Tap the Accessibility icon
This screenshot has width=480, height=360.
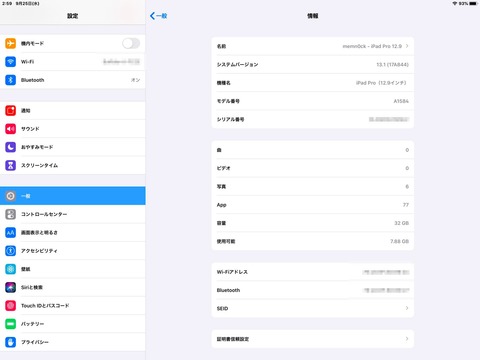point(10,251)
